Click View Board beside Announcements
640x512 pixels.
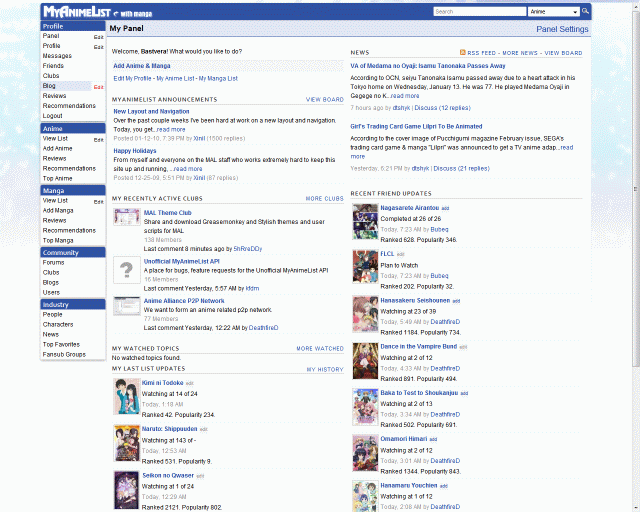pos(324,99)
